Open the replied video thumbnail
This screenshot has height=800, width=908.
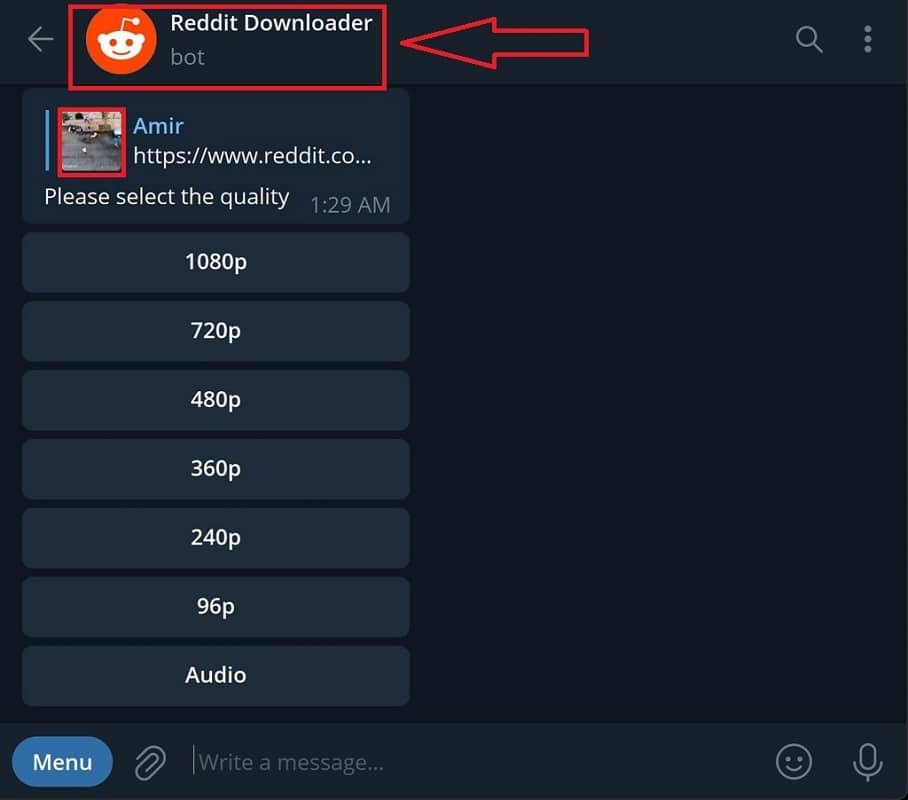(x=91, y=142)
